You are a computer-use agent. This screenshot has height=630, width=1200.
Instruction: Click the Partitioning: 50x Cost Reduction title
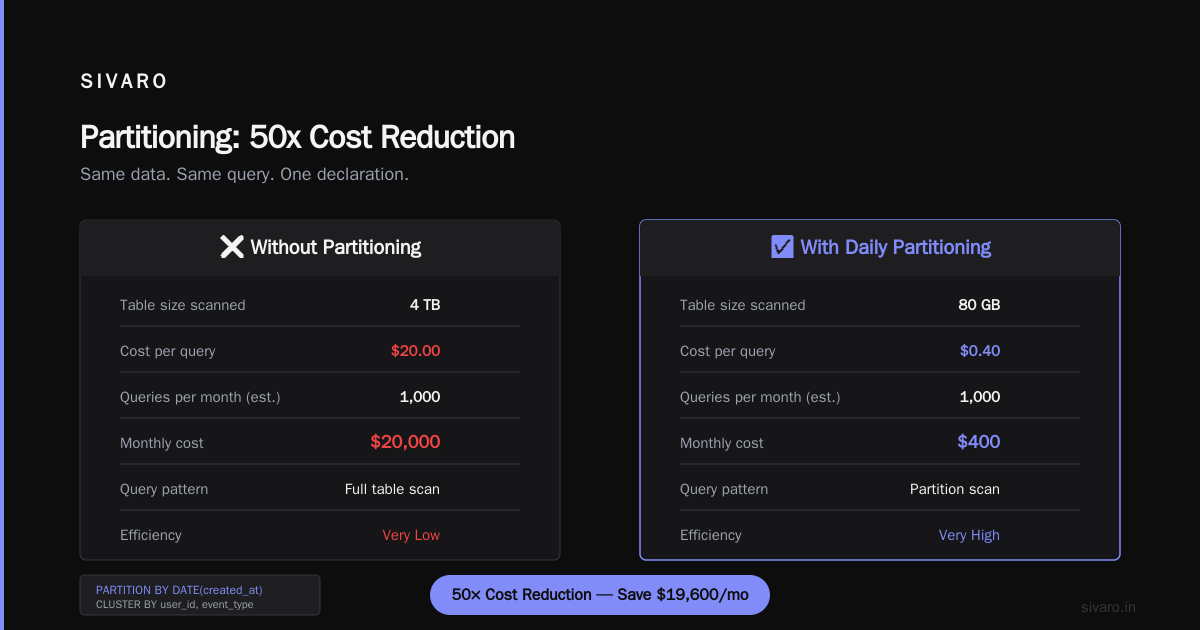point(297,137)
